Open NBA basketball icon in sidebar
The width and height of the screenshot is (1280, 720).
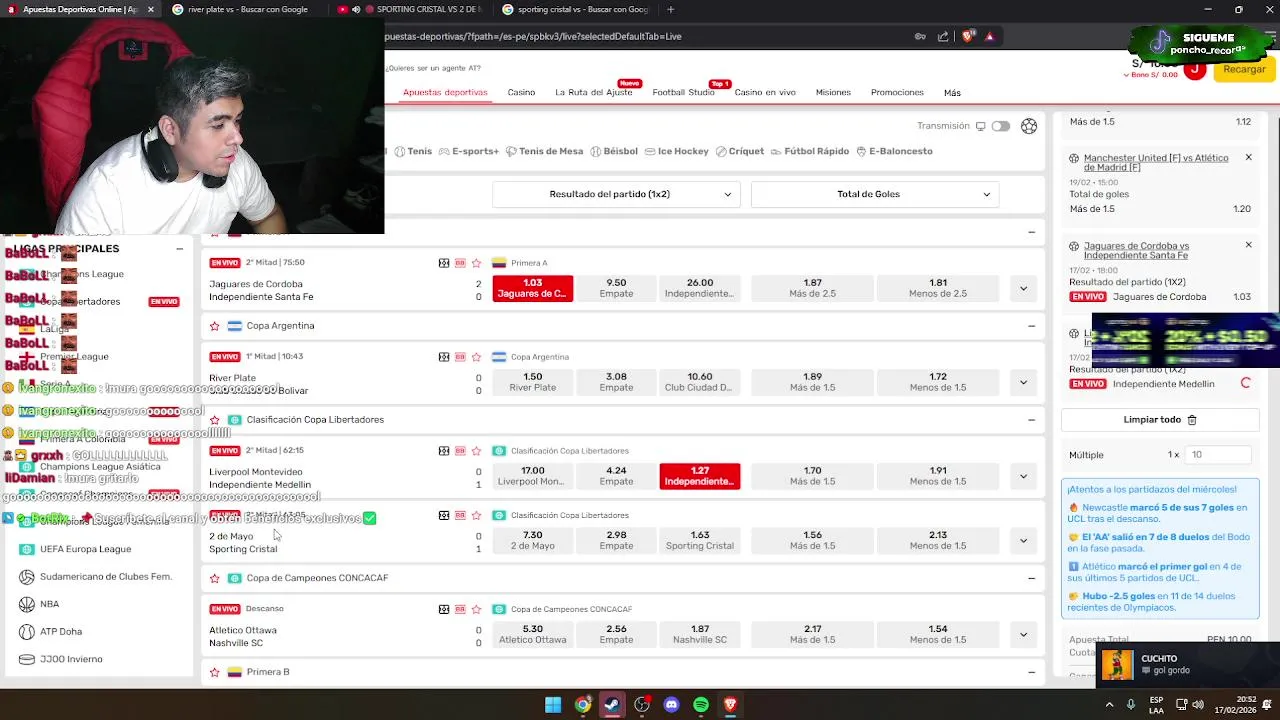(27, 604)
